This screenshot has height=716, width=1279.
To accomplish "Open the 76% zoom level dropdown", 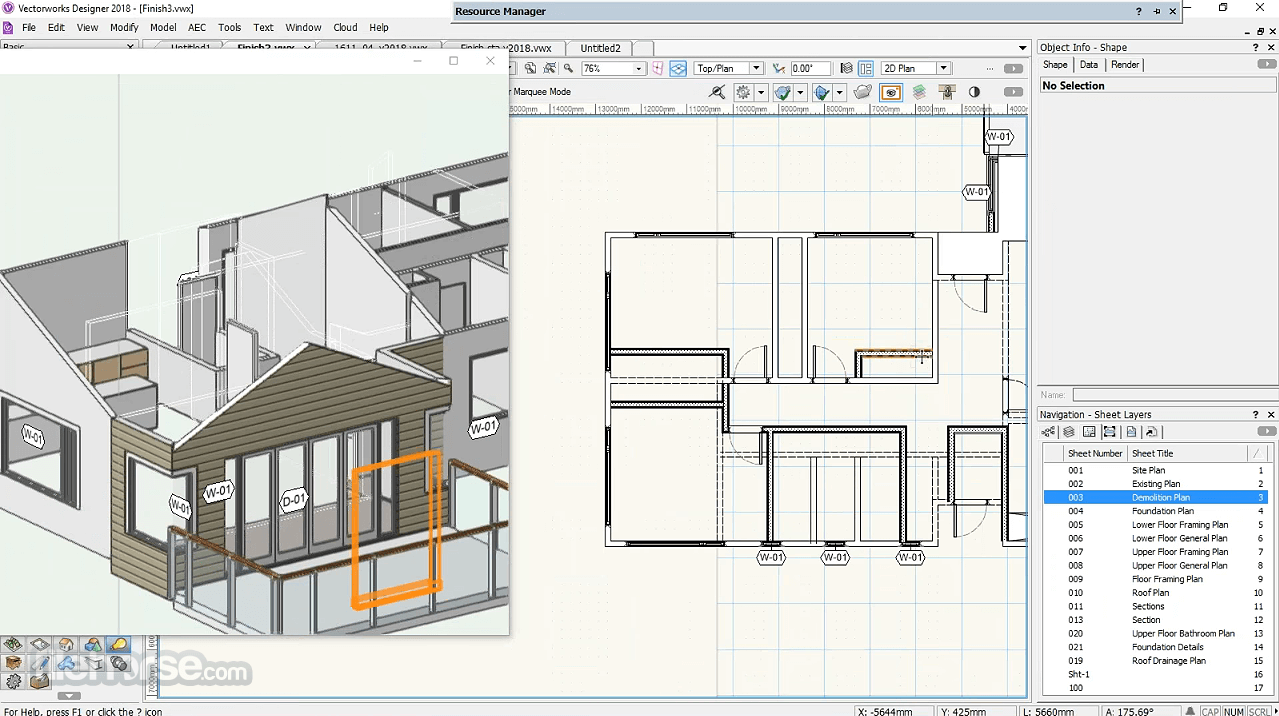I will (637, 67).
